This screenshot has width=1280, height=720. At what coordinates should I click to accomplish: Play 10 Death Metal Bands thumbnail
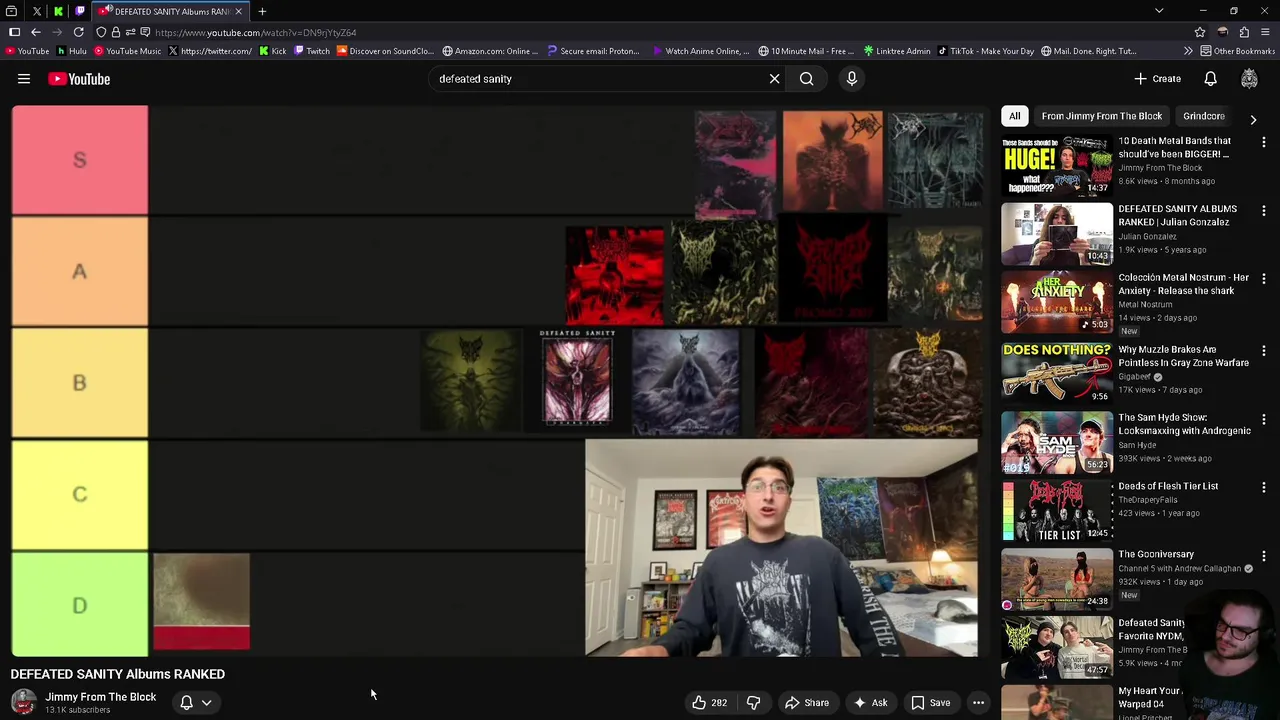(1057, 166)
